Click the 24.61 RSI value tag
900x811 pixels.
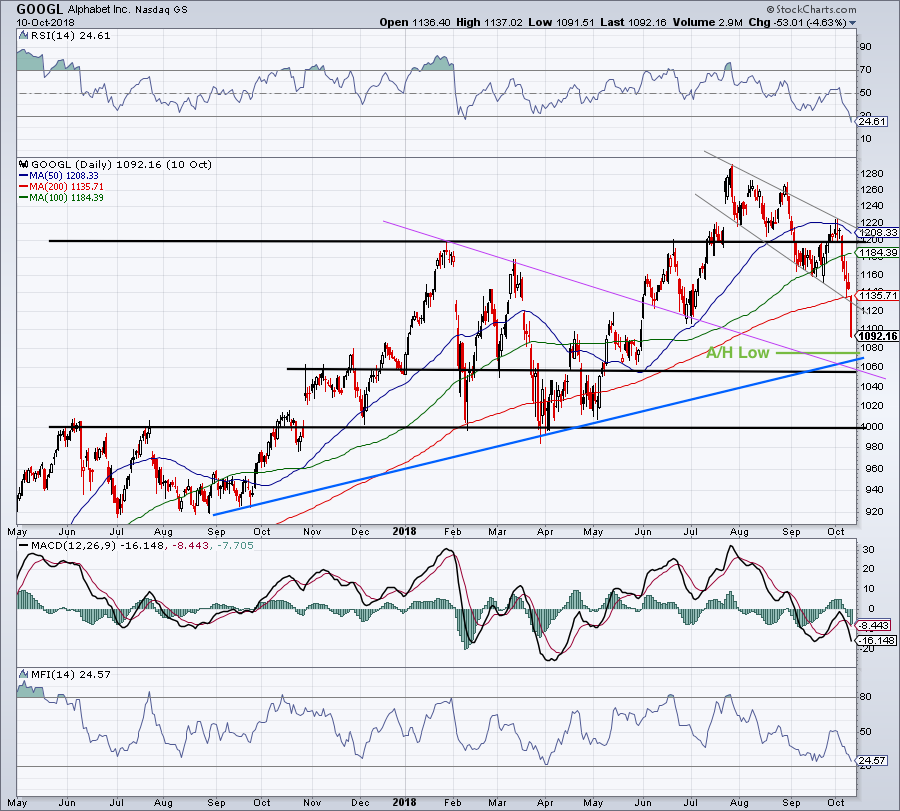[873, 122]
